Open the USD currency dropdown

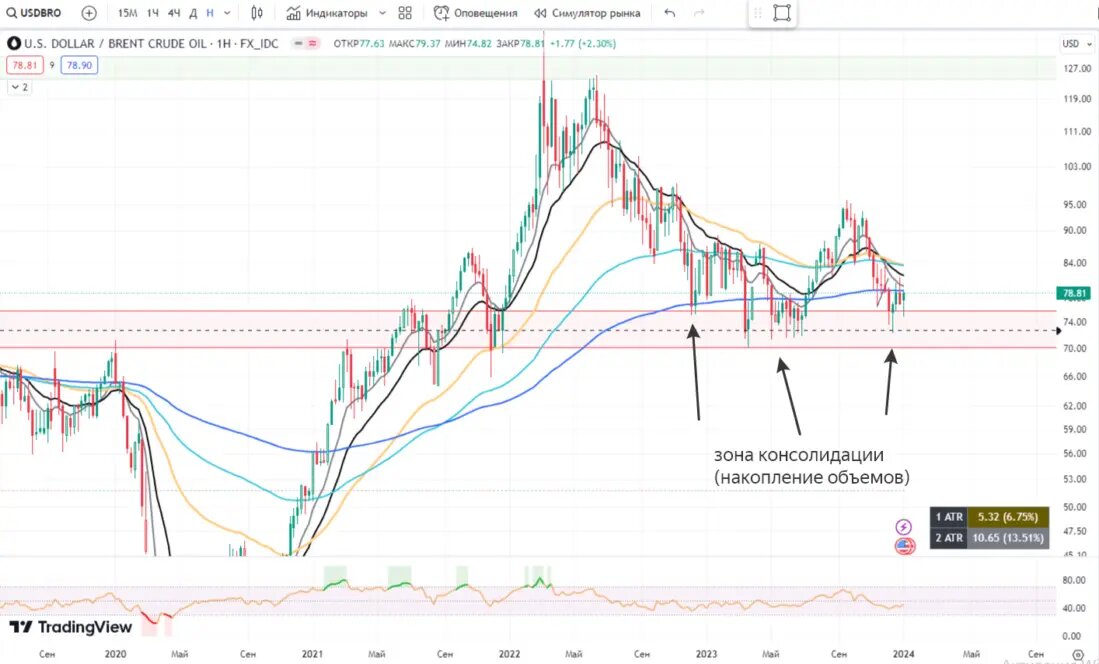pos(1077,43)
